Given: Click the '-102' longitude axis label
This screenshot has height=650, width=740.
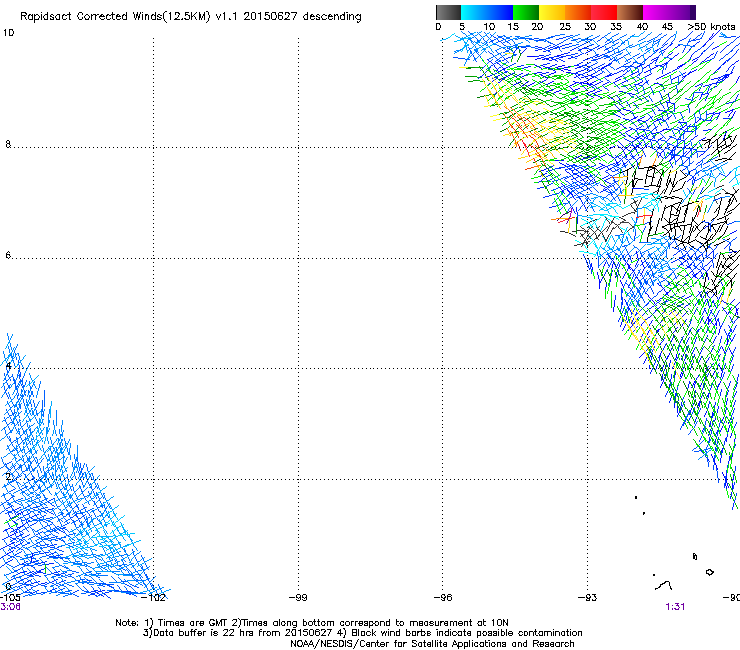Looking at the screenshot, I should (x=153, y=598).
